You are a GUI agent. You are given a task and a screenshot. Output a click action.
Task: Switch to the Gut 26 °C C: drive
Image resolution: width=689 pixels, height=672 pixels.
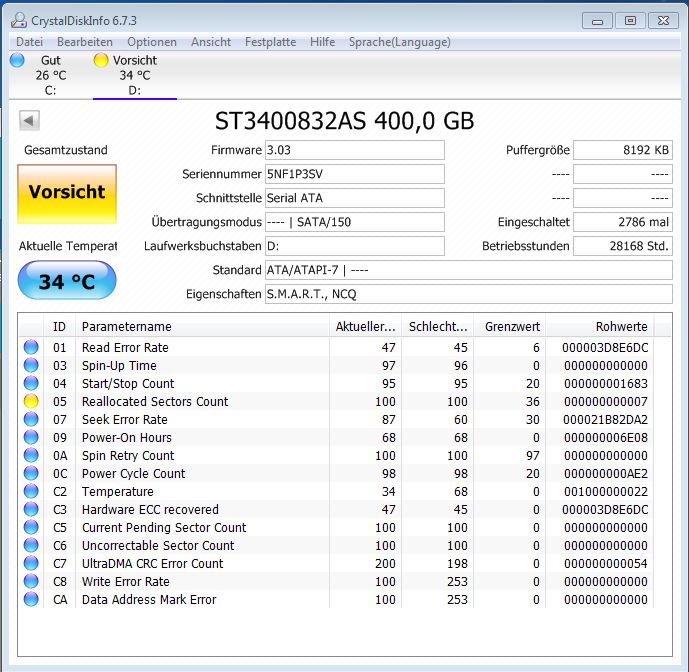51,75
